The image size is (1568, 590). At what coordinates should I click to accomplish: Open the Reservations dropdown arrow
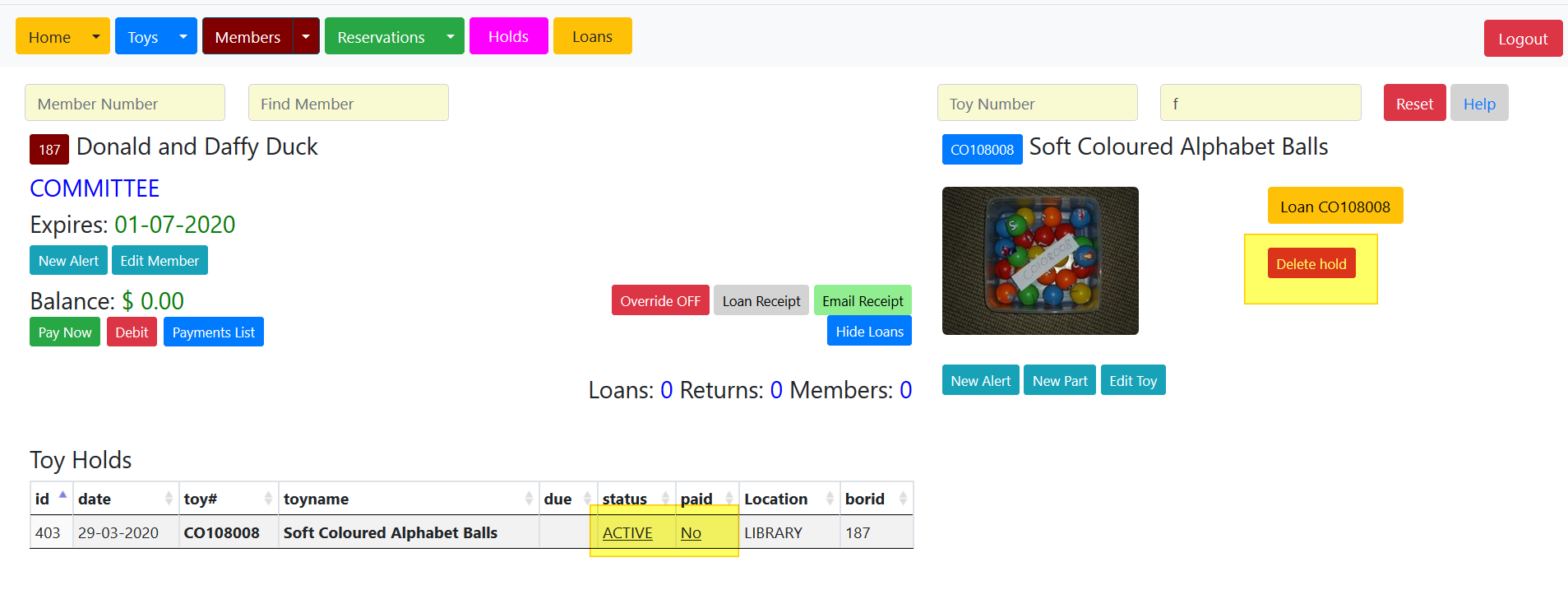coord(451,37)
